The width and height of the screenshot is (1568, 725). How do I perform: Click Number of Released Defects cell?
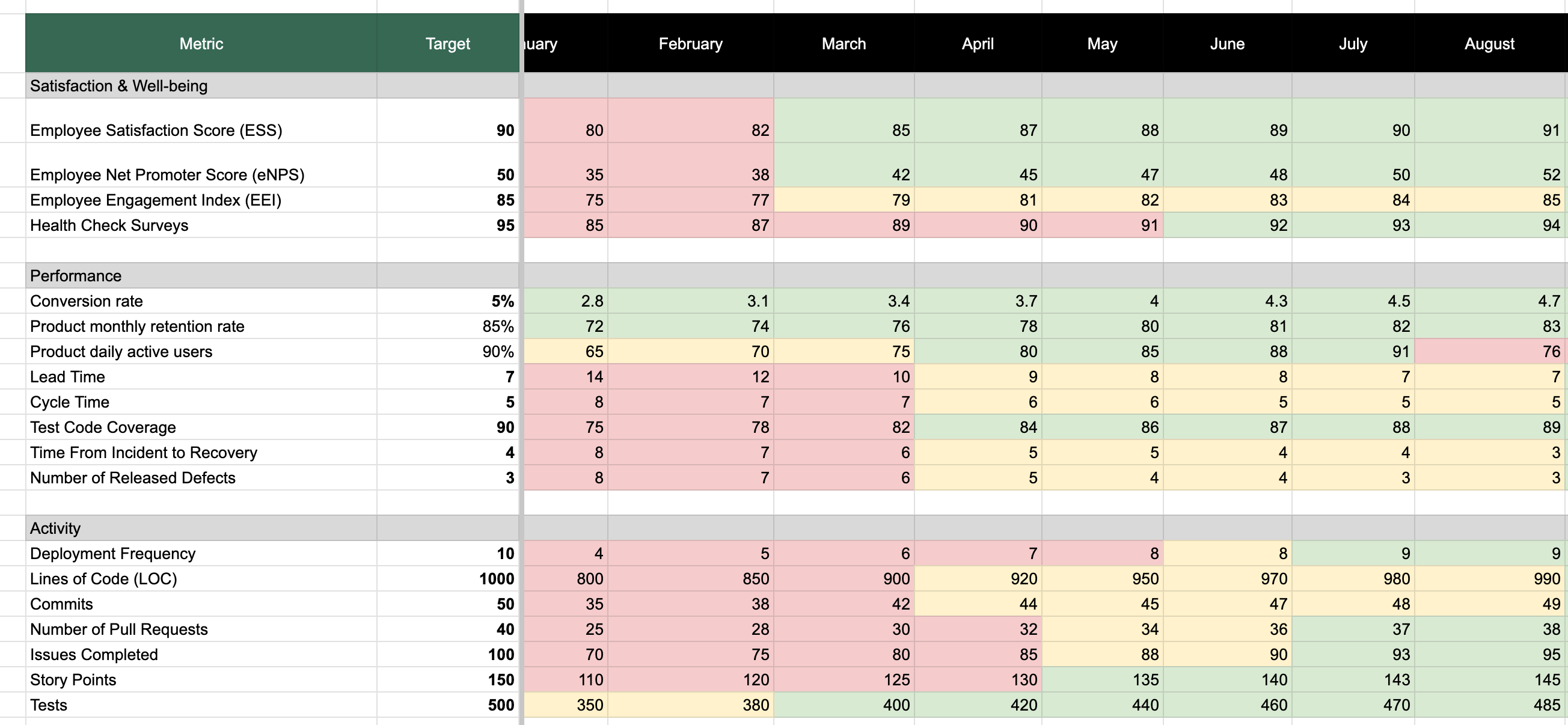coord(201,478)
